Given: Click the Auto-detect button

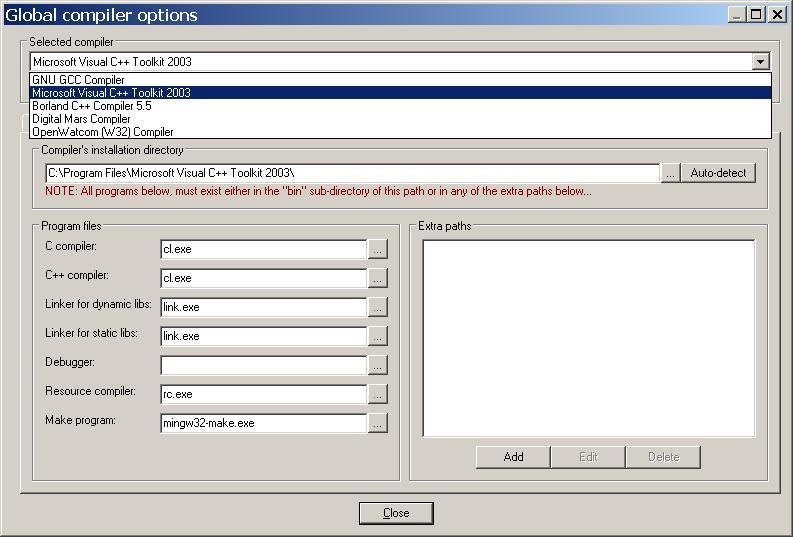Looking at the screenshot, I should tap(718, 173).
